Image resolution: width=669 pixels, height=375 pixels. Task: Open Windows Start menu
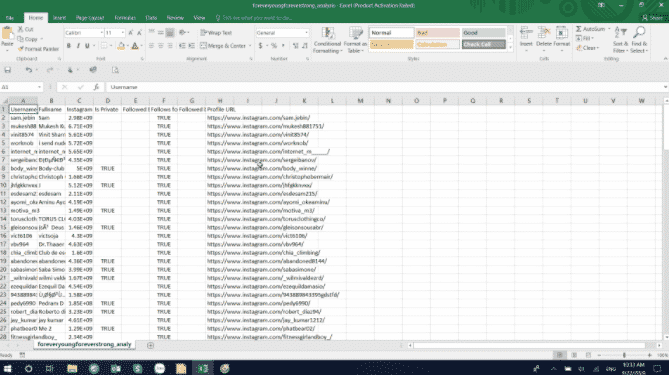7,368
